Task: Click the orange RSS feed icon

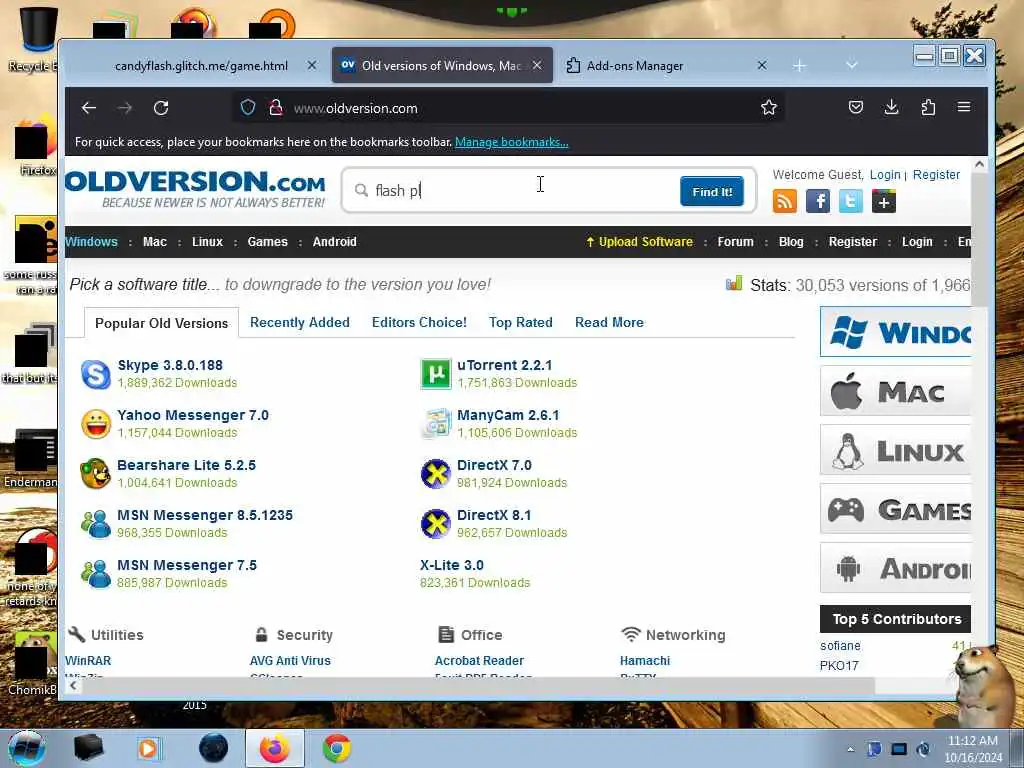Action: 784,201
